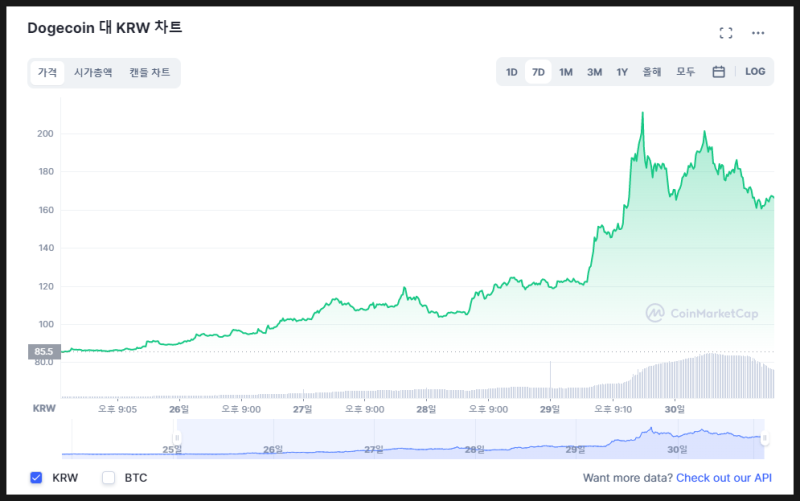Open the three-dot more options menu
Screen dimensions: 800x501
tap(758, 33)
